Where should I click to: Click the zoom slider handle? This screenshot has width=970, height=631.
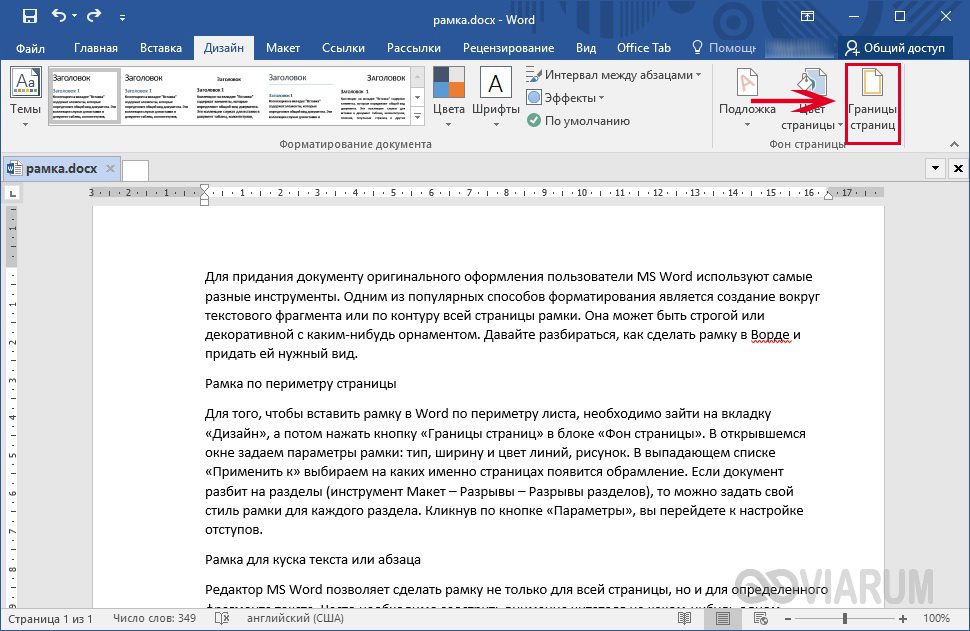click(x=844, y=618)
